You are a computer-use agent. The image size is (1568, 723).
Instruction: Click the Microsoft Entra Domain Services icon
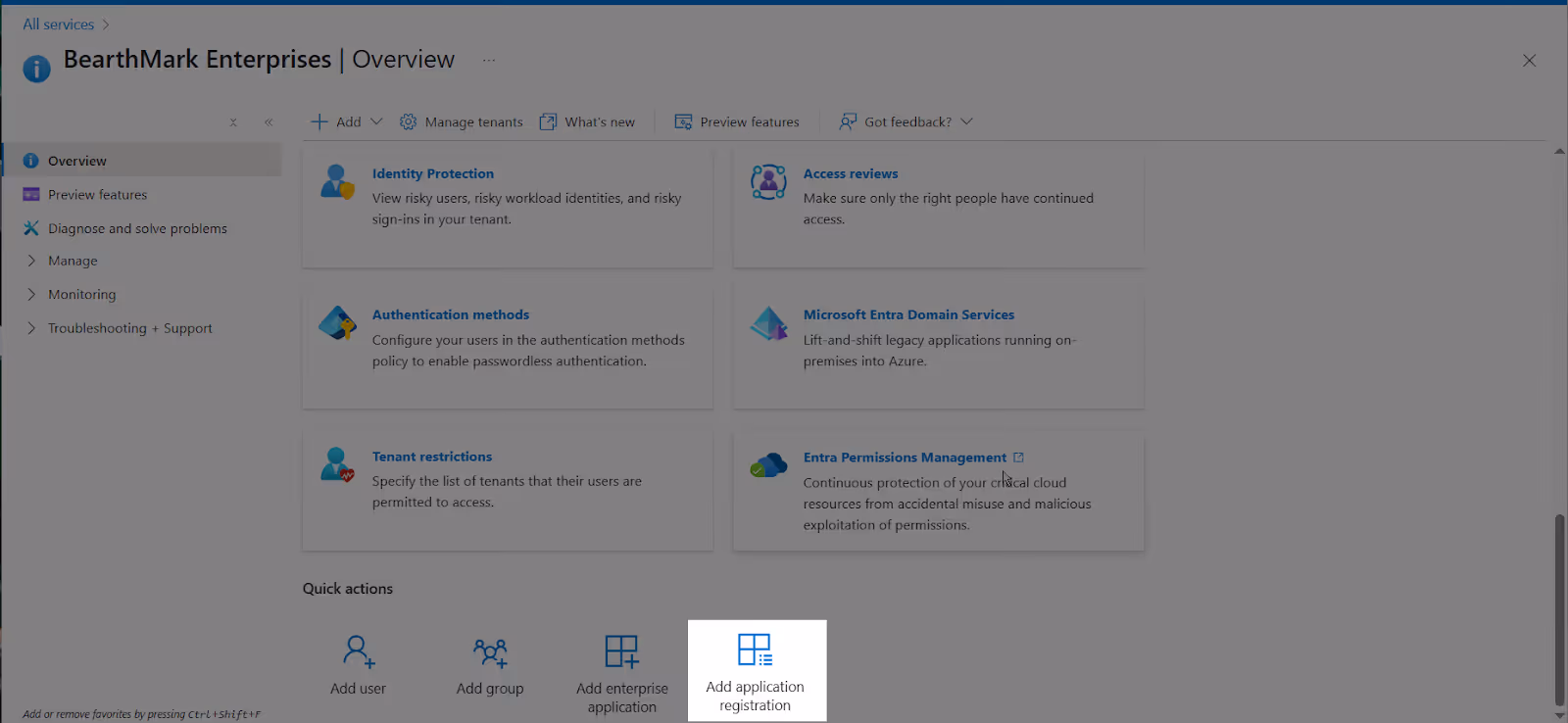click(x=768, y=323)
